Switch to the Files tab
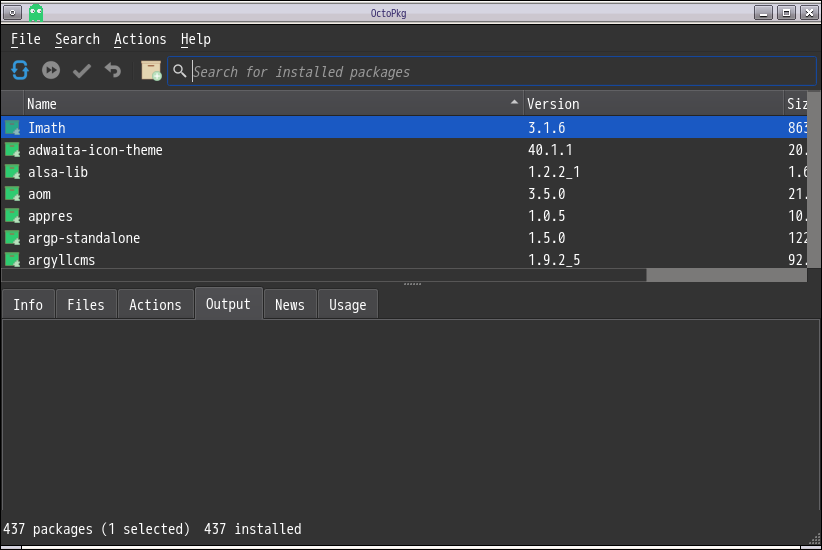 (x=86, y=305)
